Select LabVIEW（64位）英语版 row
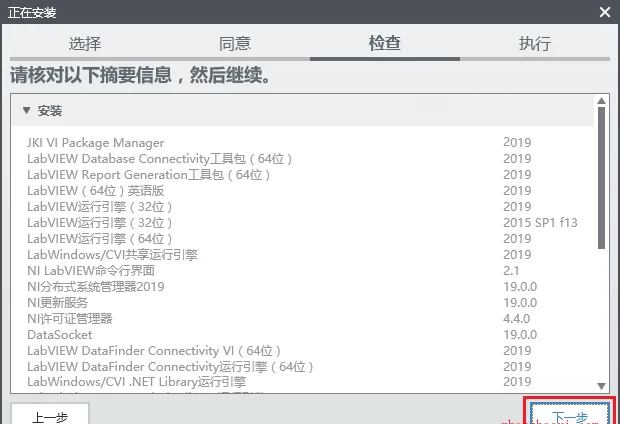 click(302, 191)
